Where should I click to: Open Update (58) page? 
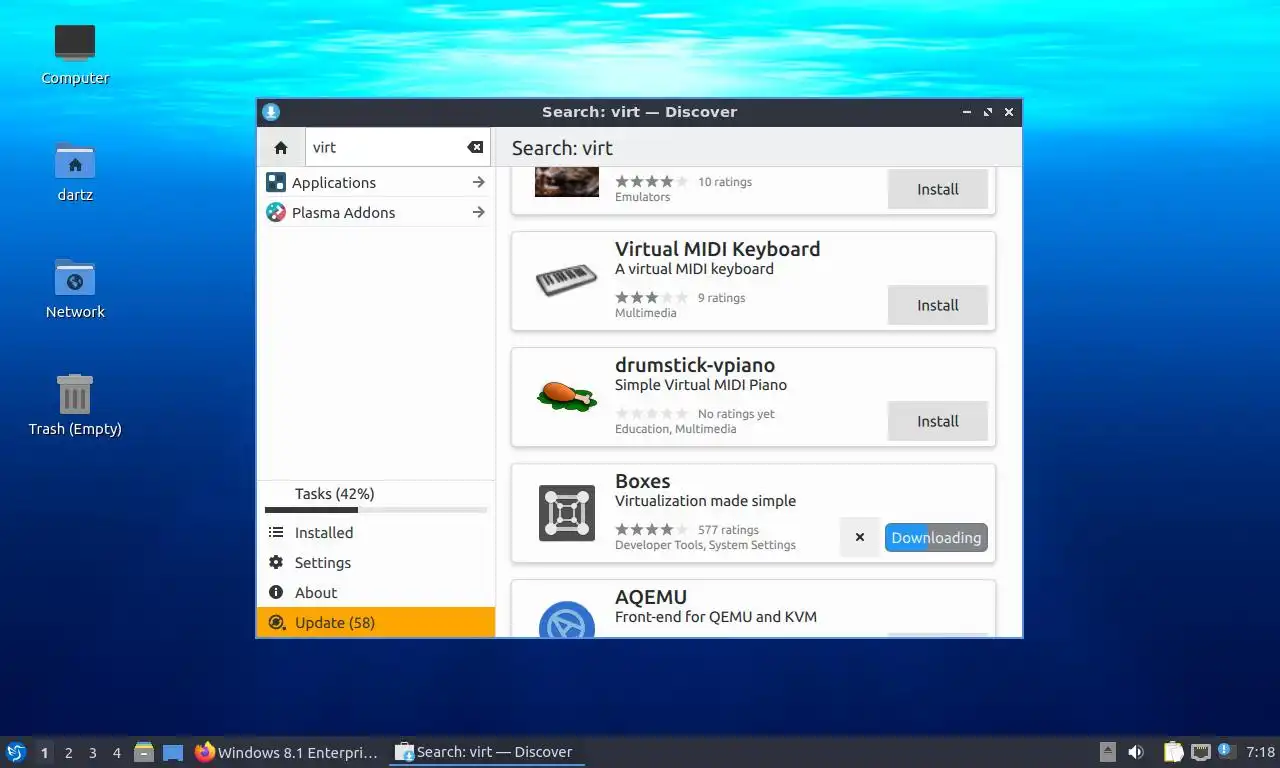pyautogui.click(x=376, y=622)
